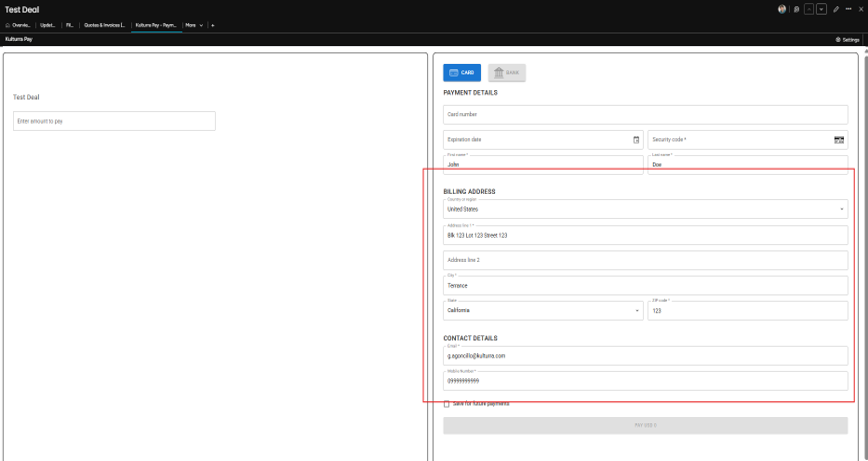Select the CARD payment method

pyautogui.click(x=462, y=72)
